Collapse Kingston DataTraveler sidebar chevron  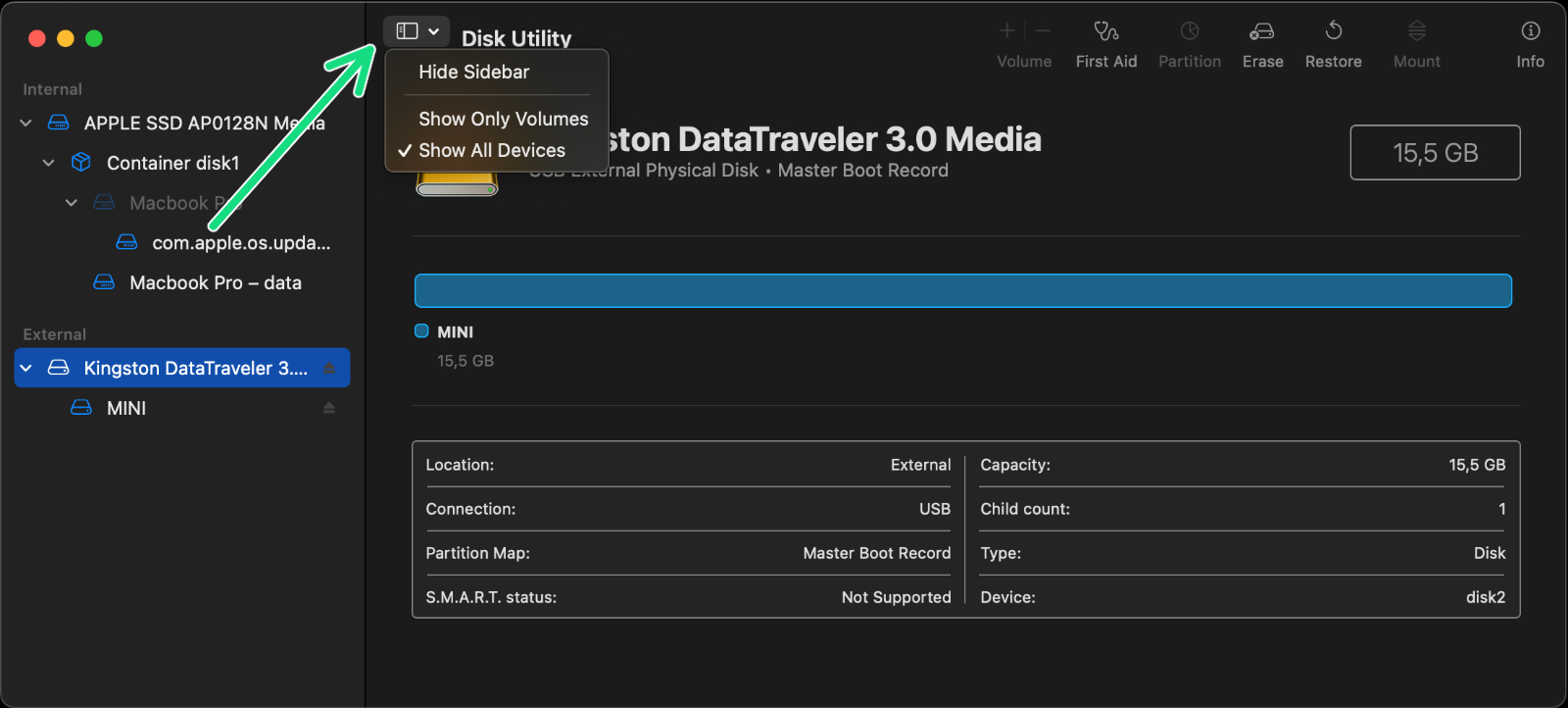click(x=26, y=368)
